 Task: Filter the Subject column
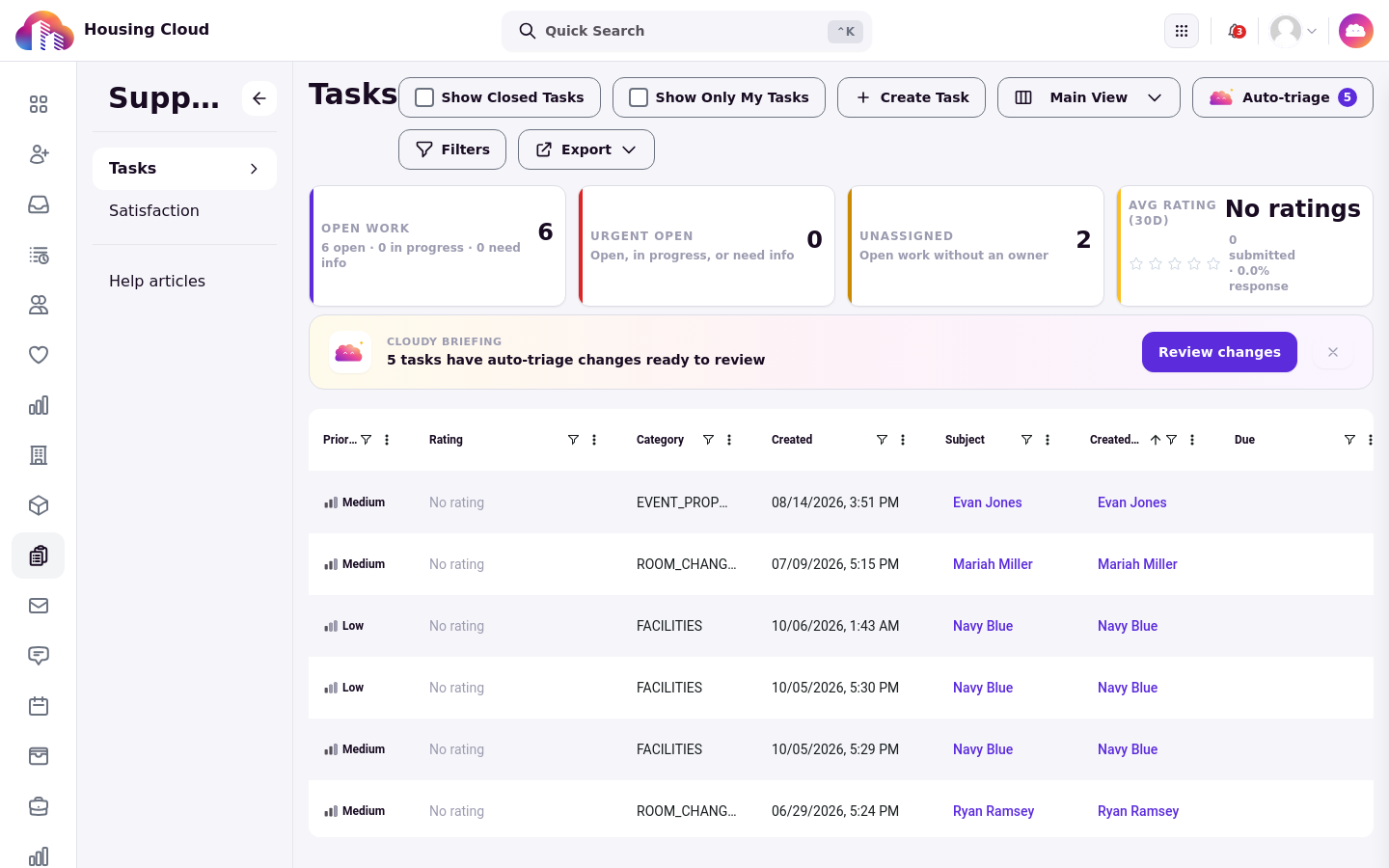pos(1026,440)
